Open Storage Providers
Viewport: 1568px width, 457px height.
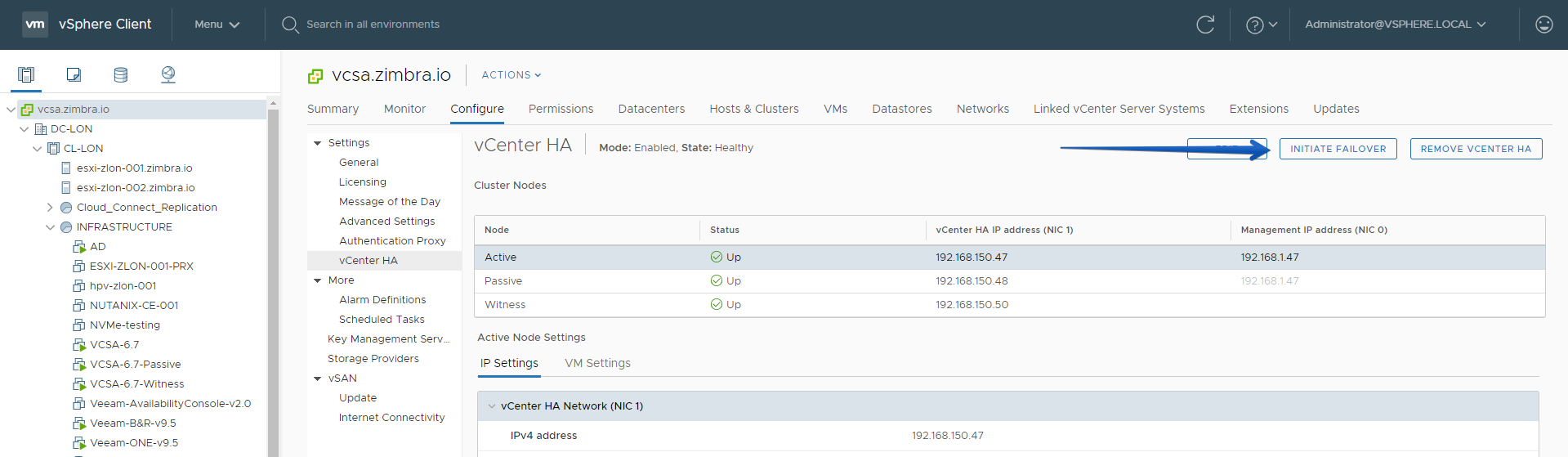[373, 359]
